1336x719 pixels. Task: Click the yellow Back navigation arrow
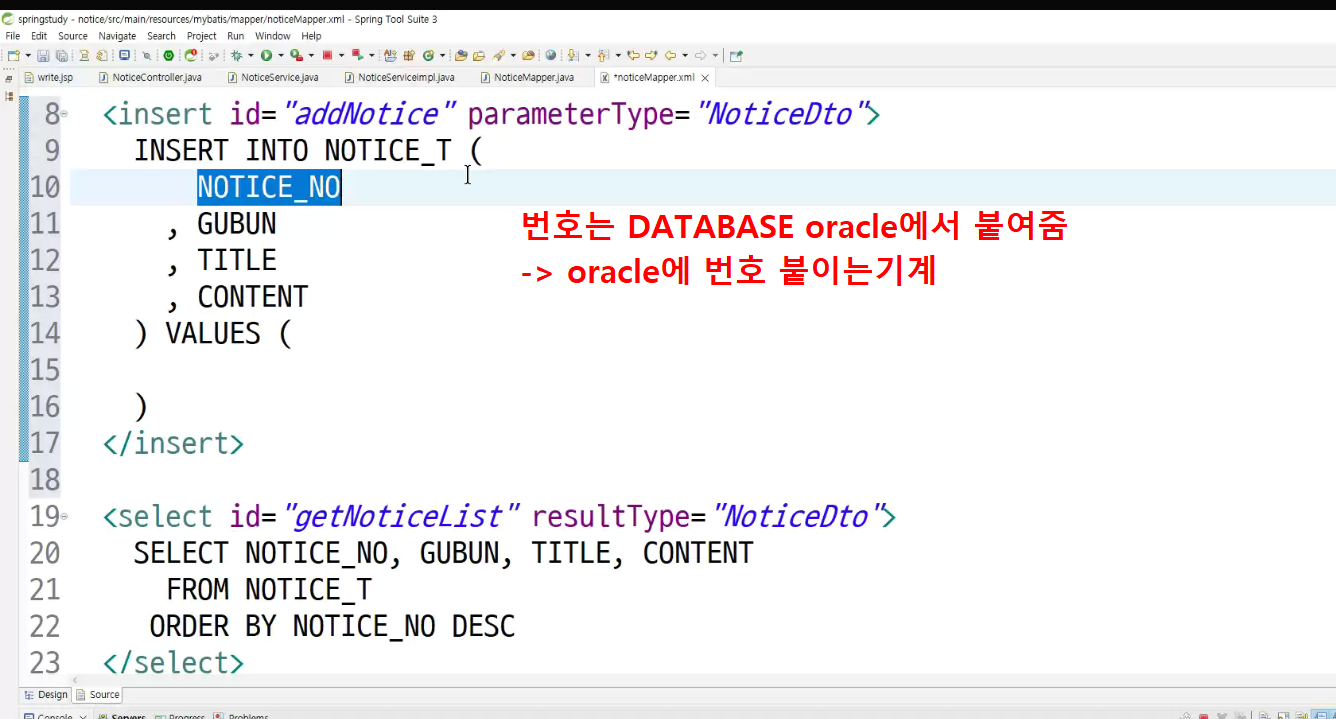[x=670, y=55]
